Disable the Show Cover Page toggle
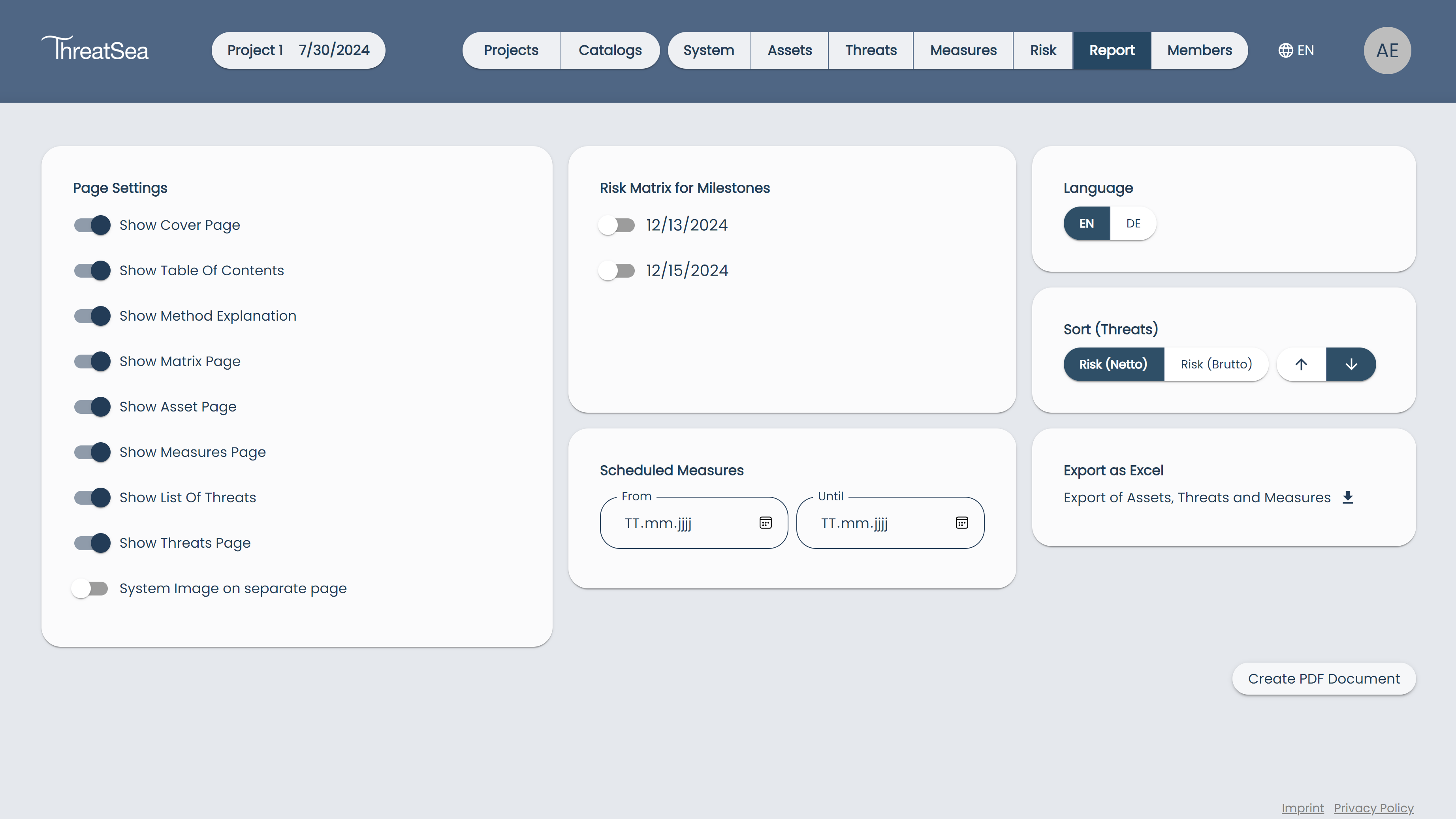 point(92,225)
